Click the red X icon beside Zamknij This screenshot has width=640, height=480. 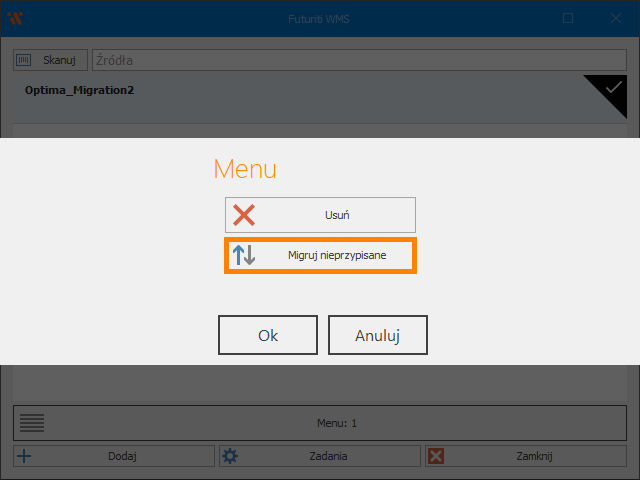pos(436,456)
